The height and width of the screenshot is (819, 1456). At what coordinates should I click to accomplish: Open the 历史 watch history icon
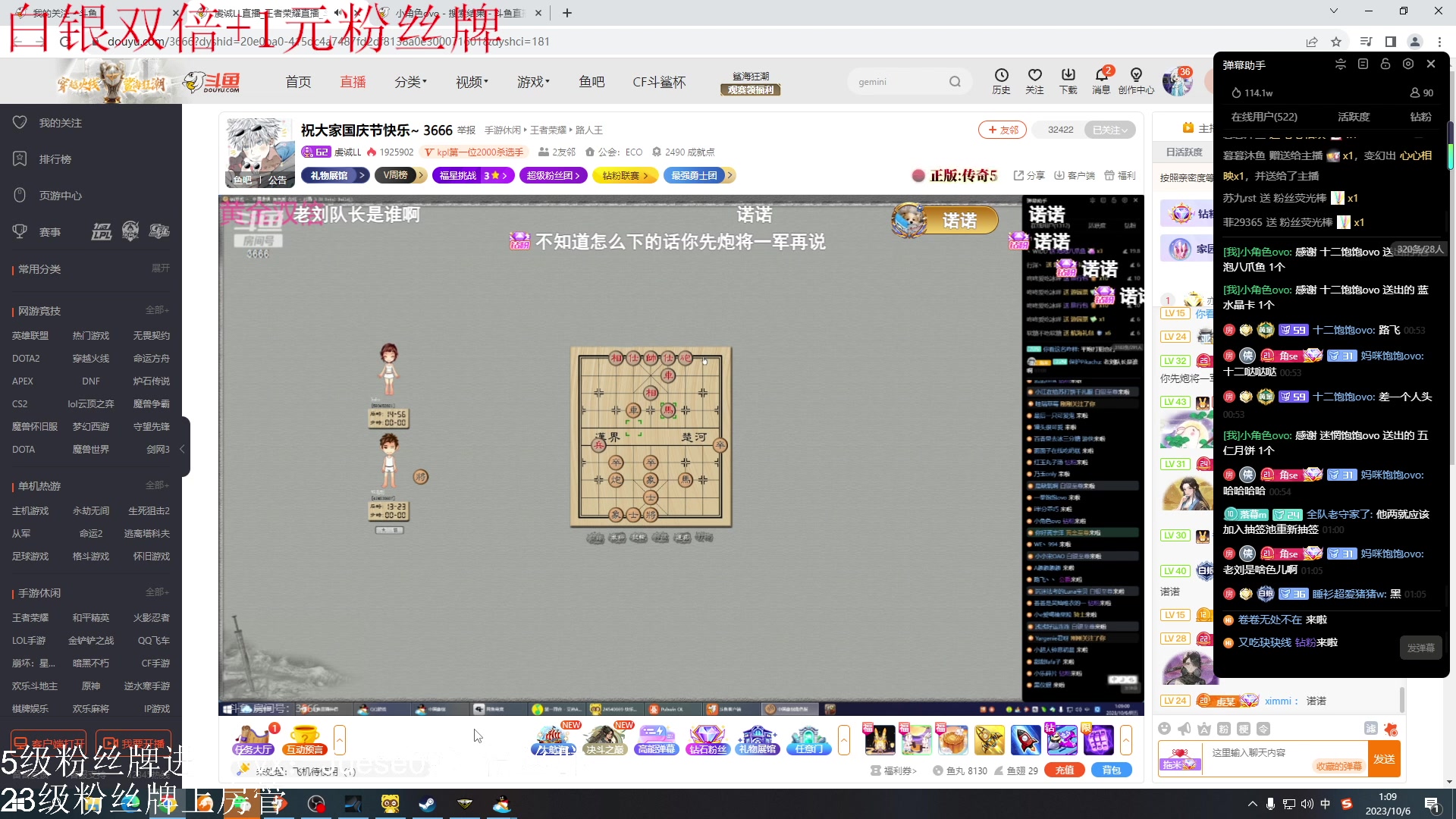pyautogui.click(x=1002, y=81)
